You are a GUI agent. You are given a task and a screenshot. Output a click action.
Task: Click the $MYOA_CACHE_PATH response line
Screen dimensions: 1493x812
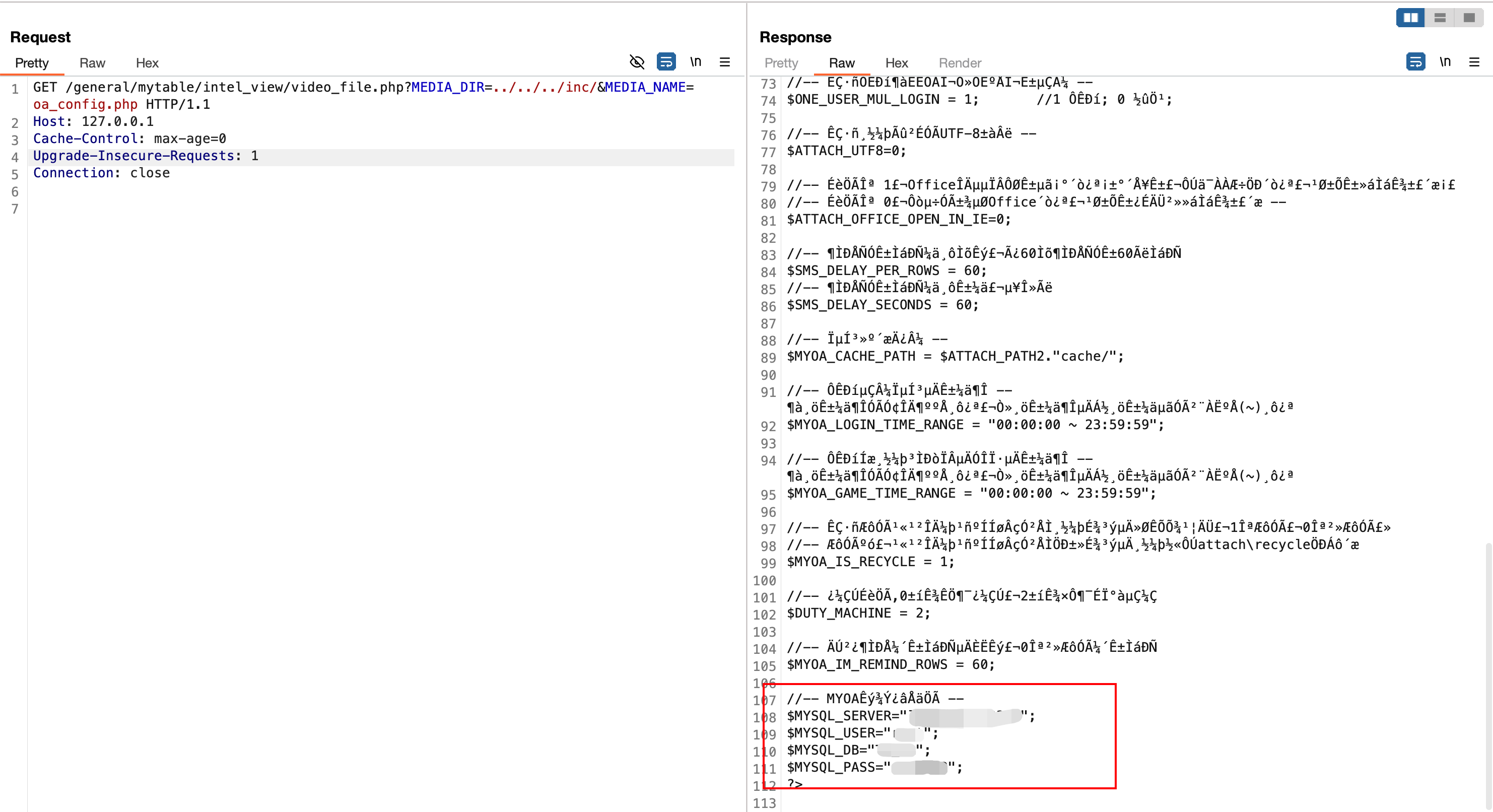(x=955, y=357)
